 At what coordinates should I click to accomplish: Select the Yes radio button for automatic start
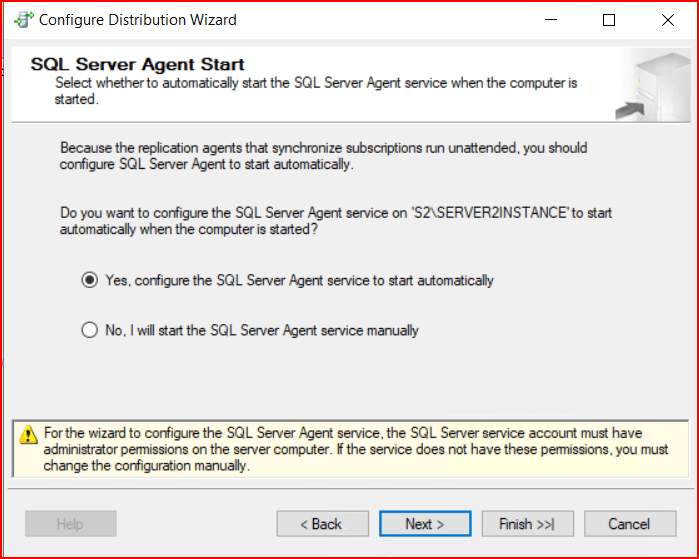pos(89,281)
